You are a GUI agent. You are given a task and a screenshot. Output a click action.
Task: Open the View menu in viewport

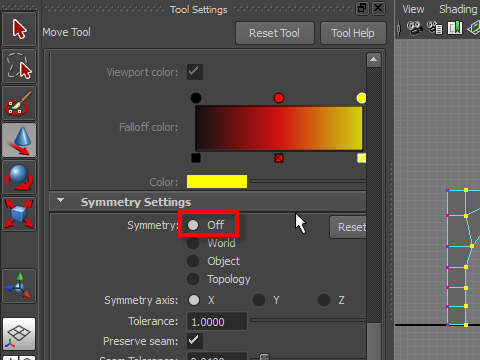click(x=413, y=9)
